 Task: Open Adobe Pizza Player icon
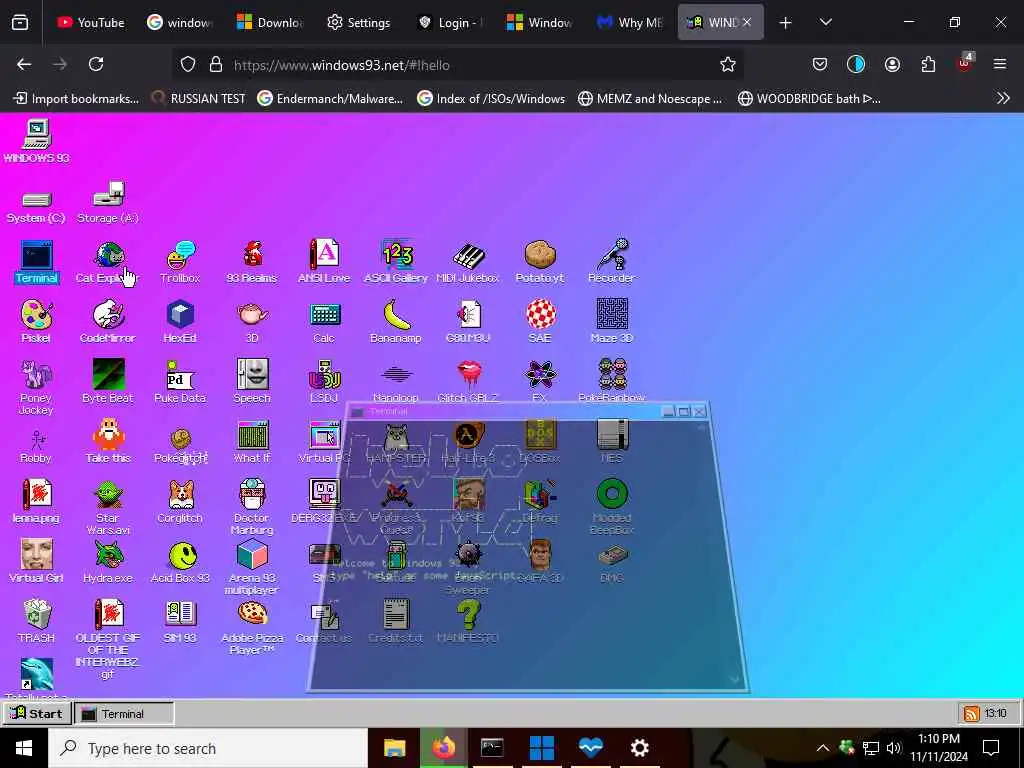click(x=252, y=628)
